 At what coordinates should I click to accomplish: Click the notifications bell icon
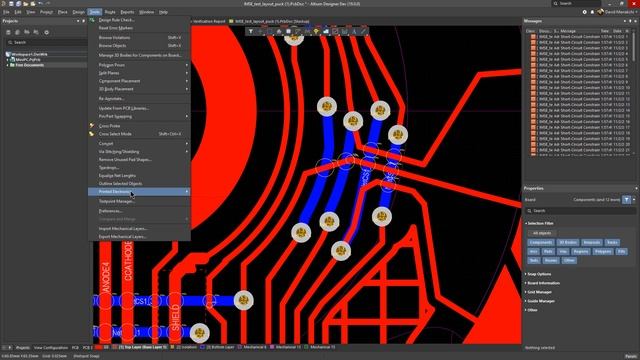pos(592,12)
